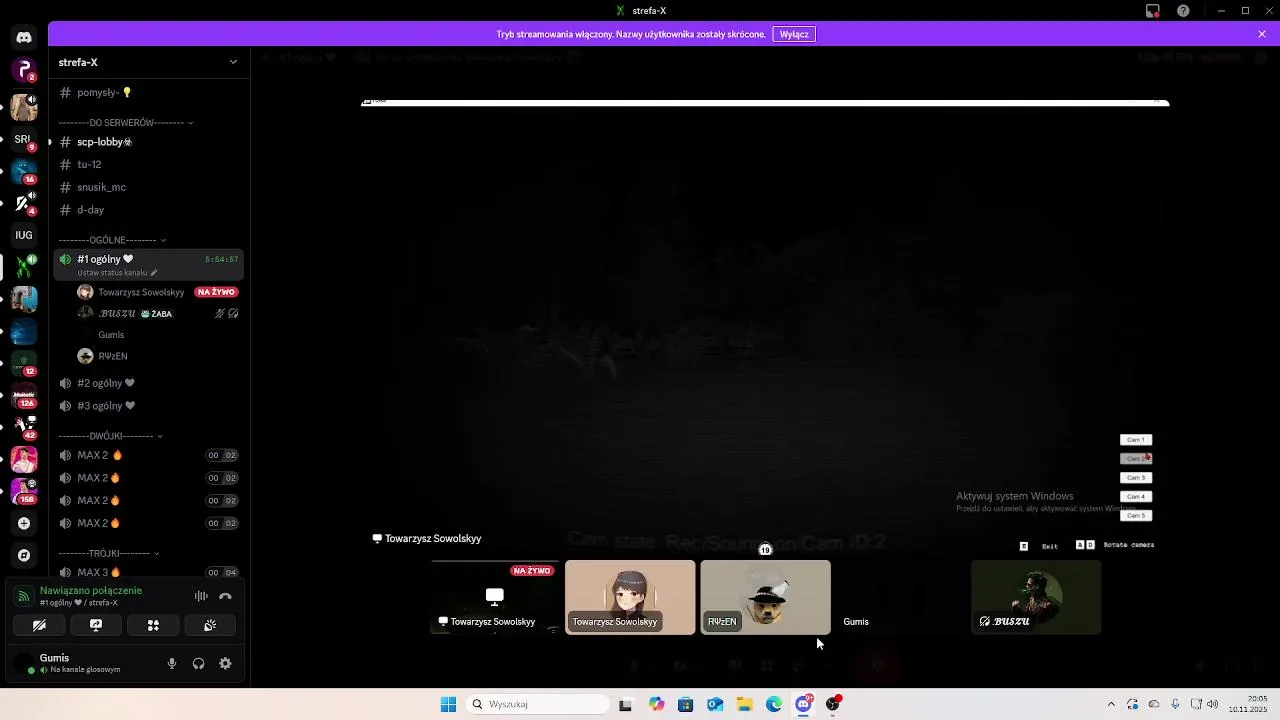1280x720 pixels.
Task: Join #3 ogólny voice channel
Action: (x=148, y=406)
